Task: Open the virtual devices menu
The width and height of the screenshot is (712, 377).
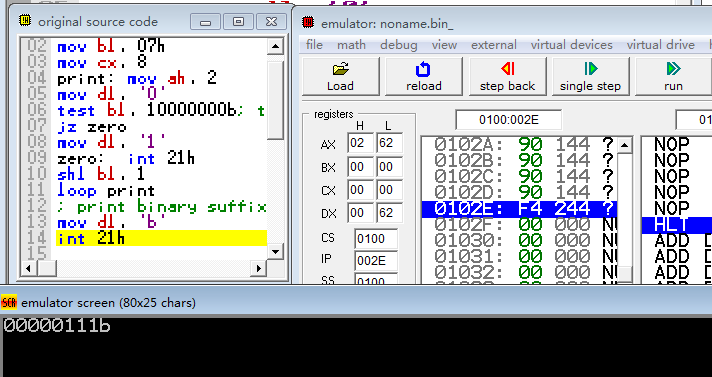Action: coord(571,45)
